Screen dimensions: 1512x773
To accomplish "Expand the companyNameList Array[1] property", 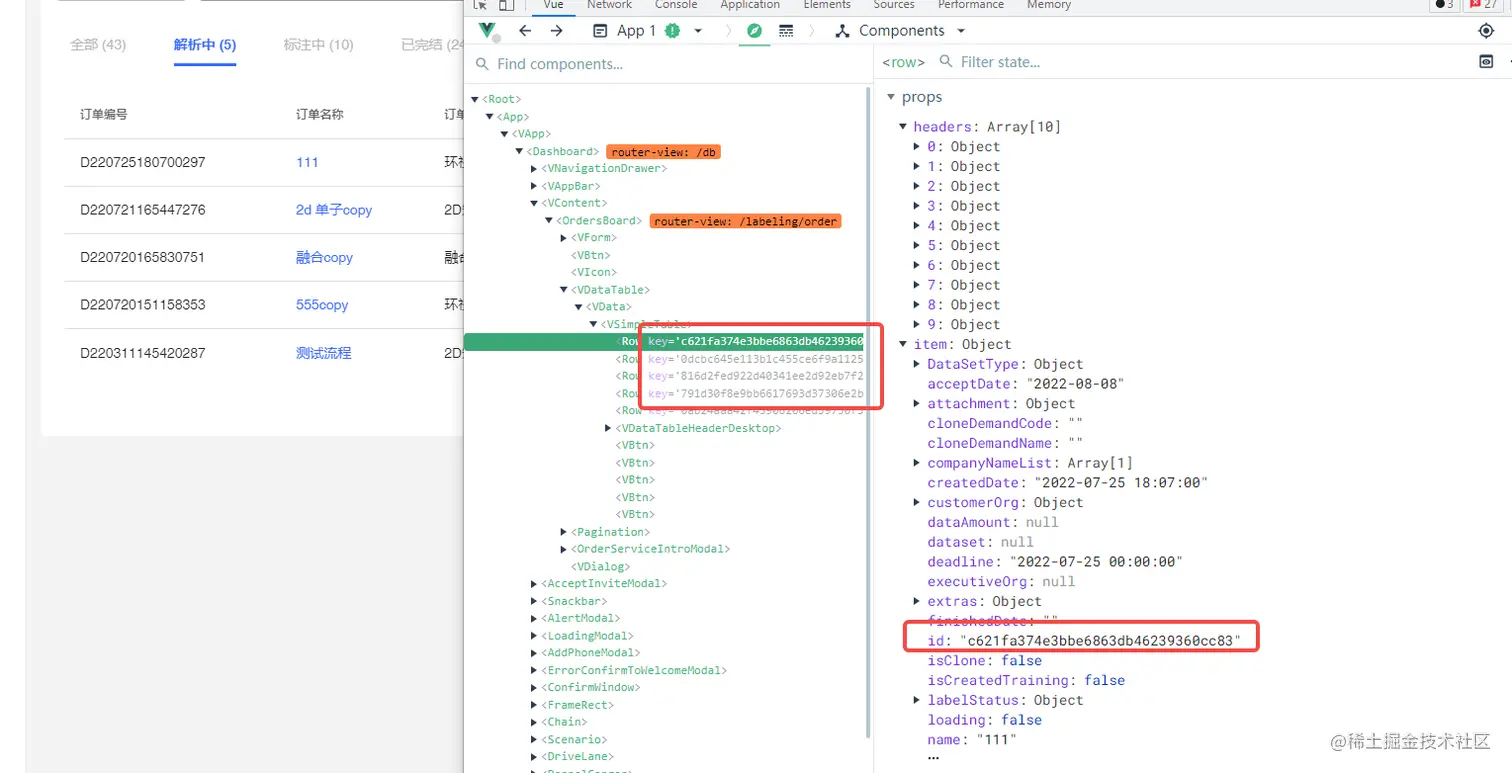I will point(917,463).
